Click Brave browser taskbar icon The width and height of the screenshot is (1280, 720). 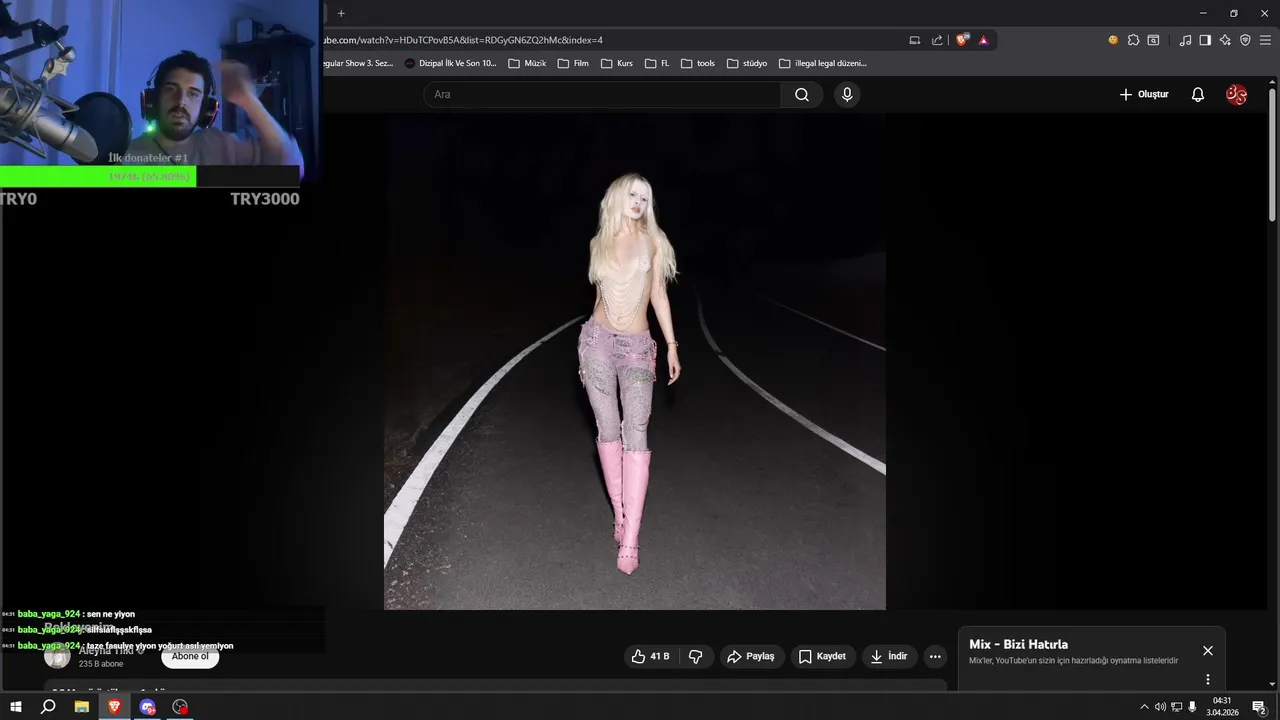tap(114, 707)
